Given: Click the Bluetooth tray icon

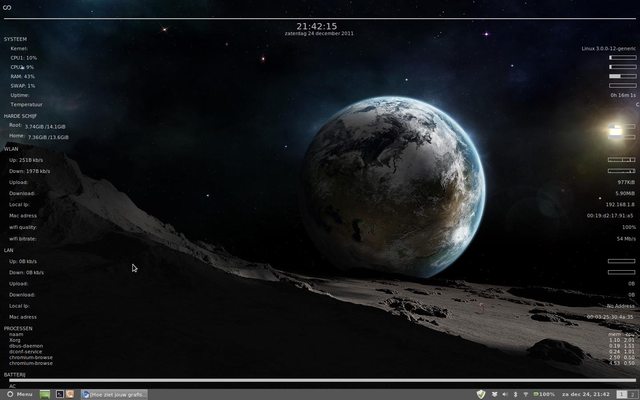Looking at the screenshot, I should pyautogui.click(x=515, y=394).
